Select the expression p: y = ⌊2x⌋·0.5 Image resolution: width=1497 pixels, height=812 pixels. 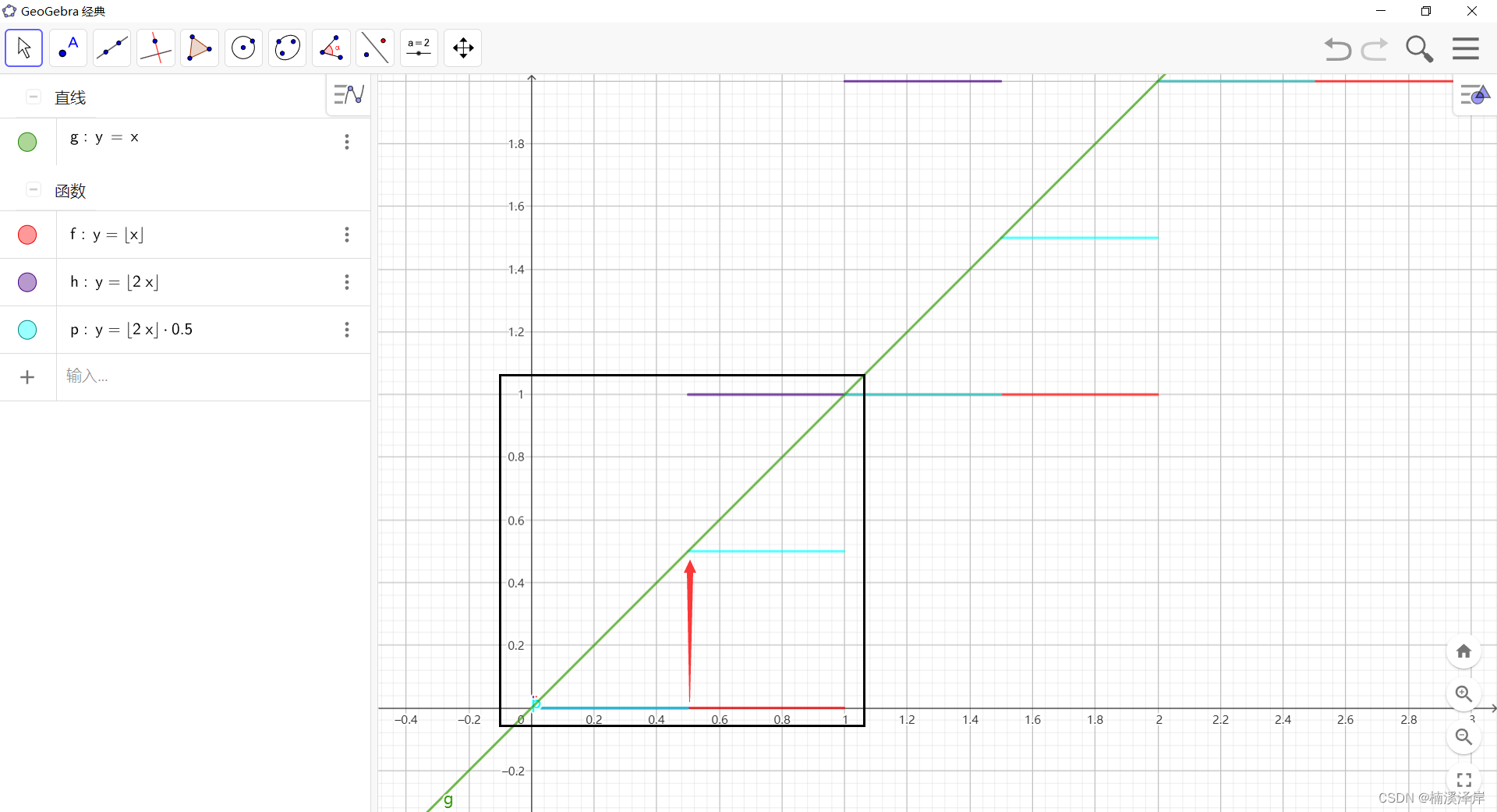pos(131,330)
